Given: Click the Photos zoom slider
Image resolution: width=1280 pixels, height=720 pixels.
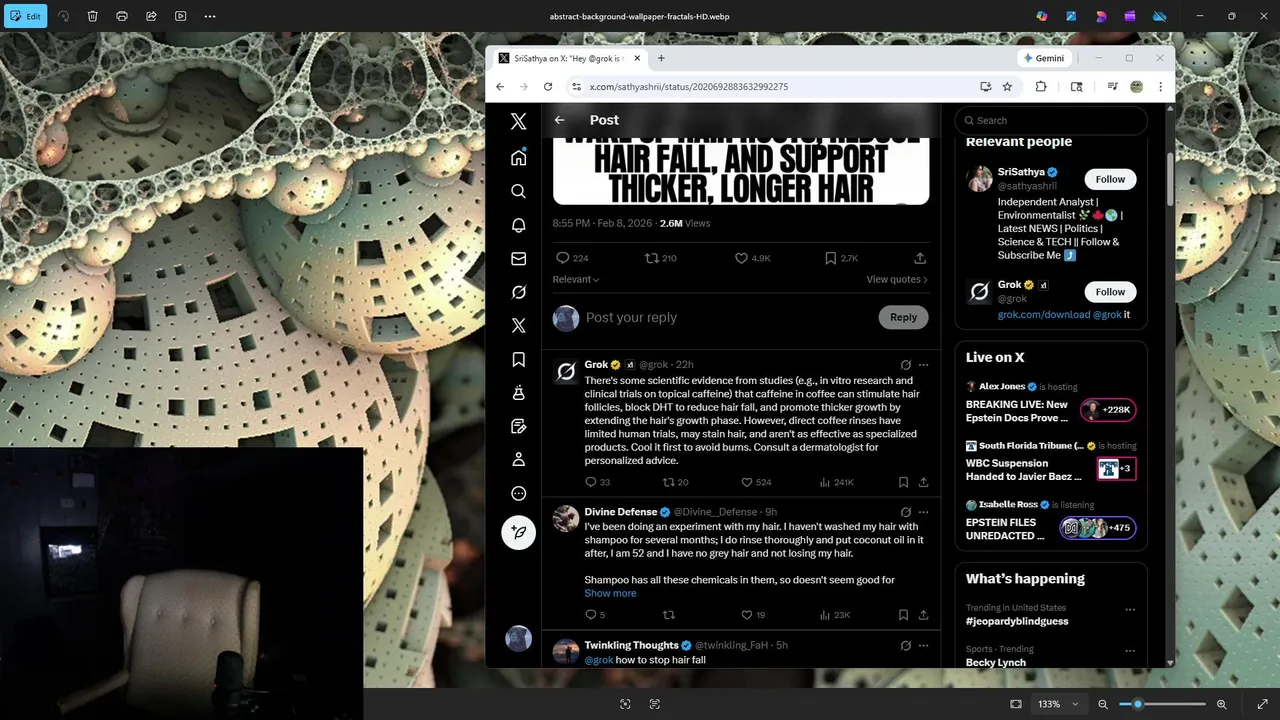Looking at the screenshot, I should click(1162, 704).
